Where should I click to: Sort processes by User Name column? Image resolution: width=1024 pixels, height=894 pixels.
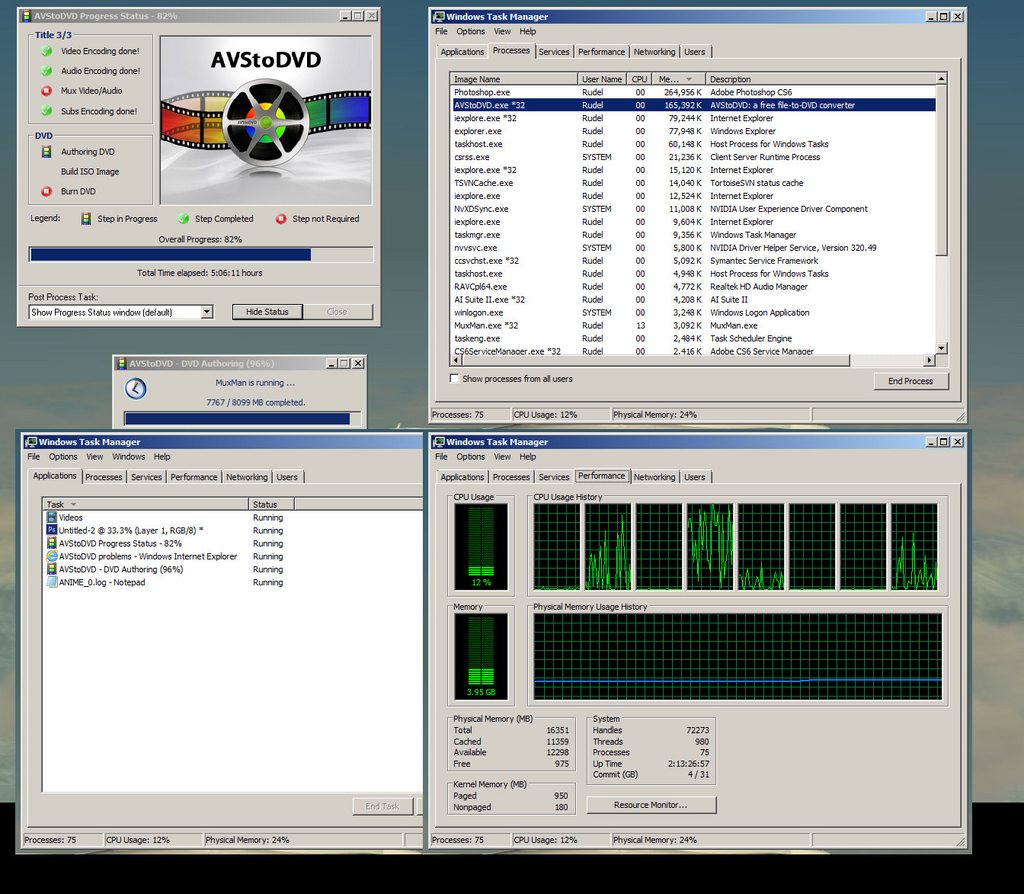click(602, 79)
